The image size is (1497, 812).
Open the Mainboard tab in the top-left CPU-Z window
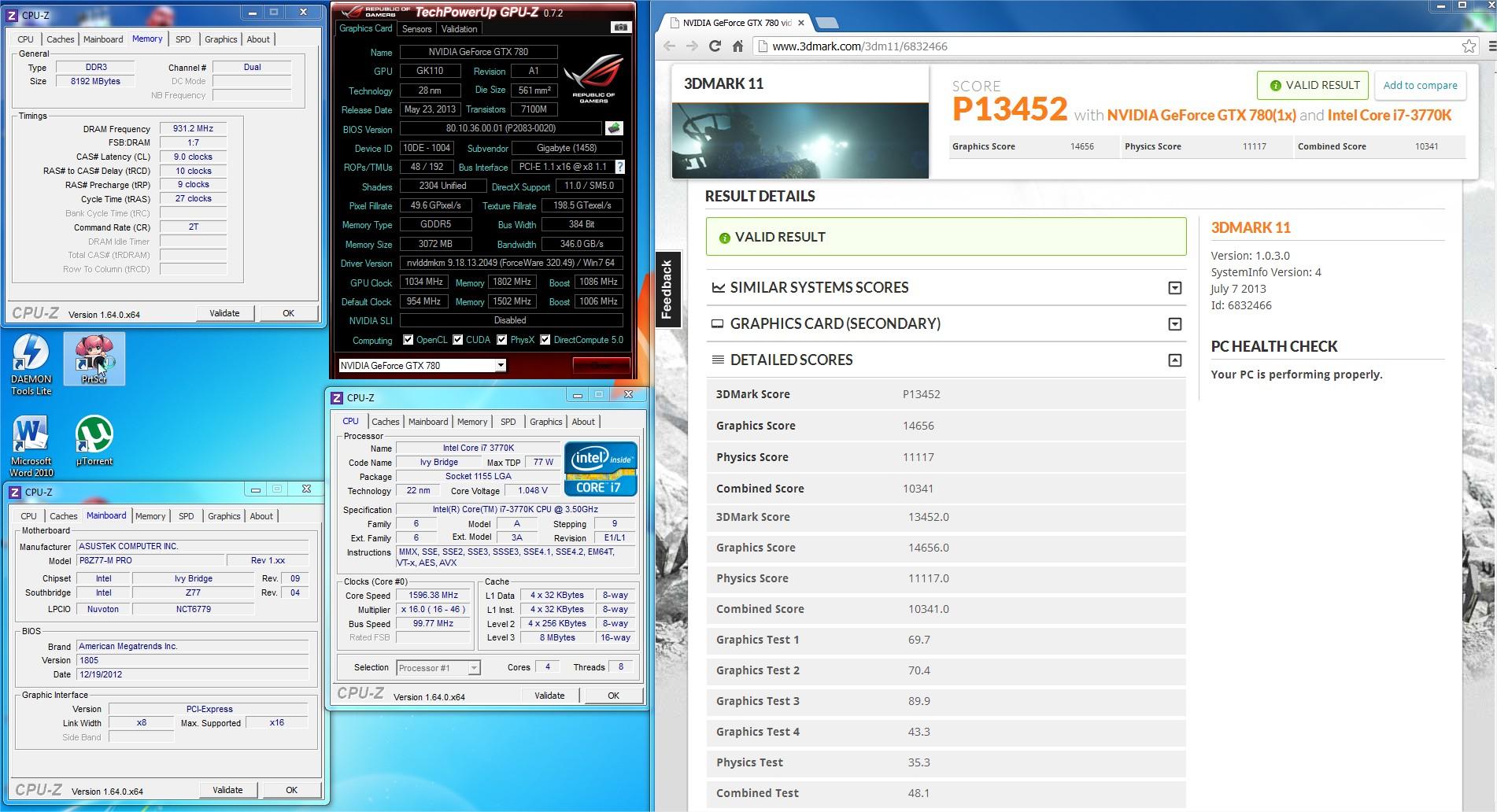[x=103, y=39]
